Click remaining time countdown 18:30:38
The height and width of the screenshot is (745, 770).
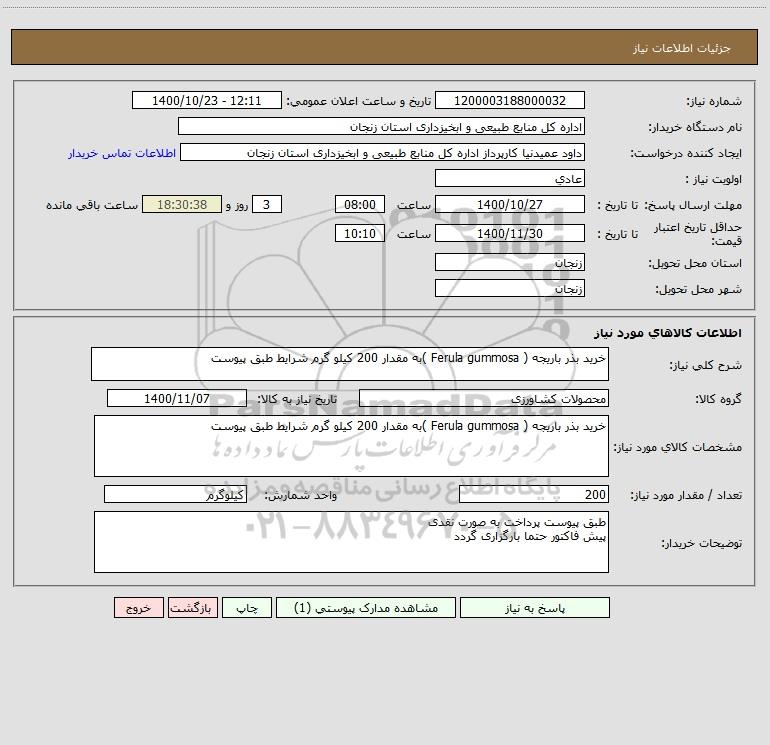click(x=182, y=204)
